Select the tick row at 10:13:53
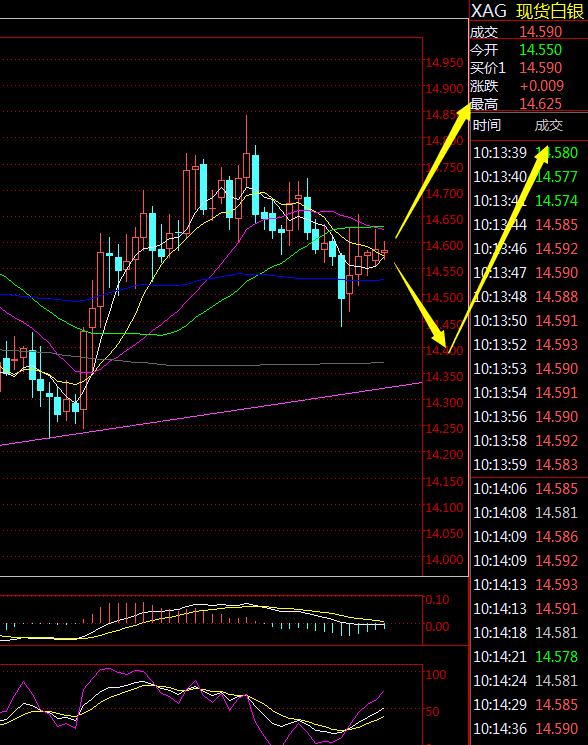This screenshot has width=588, height=745. click(x=525, y=369)
